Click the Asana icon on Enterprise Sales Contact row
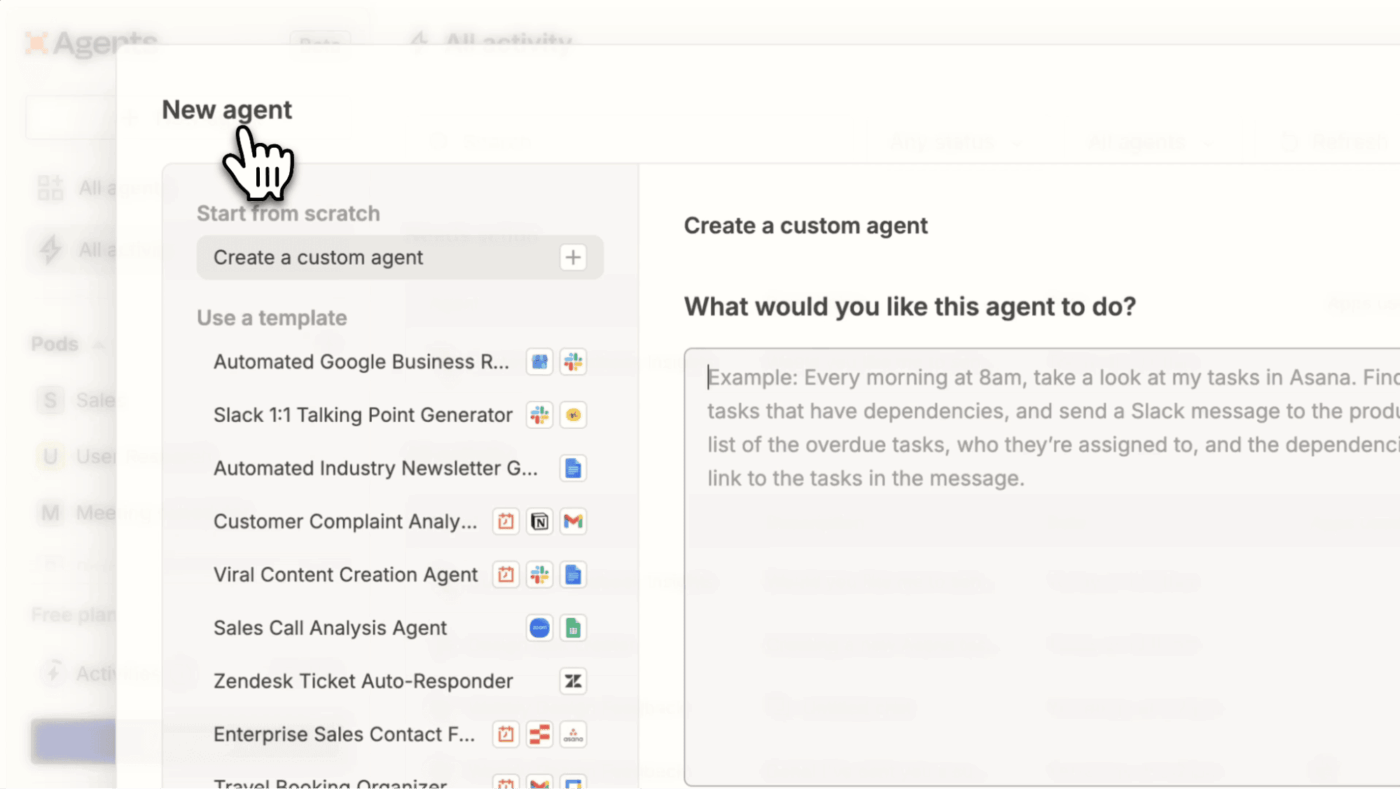This screenshot has width=1400, height=789. (573, 735)
